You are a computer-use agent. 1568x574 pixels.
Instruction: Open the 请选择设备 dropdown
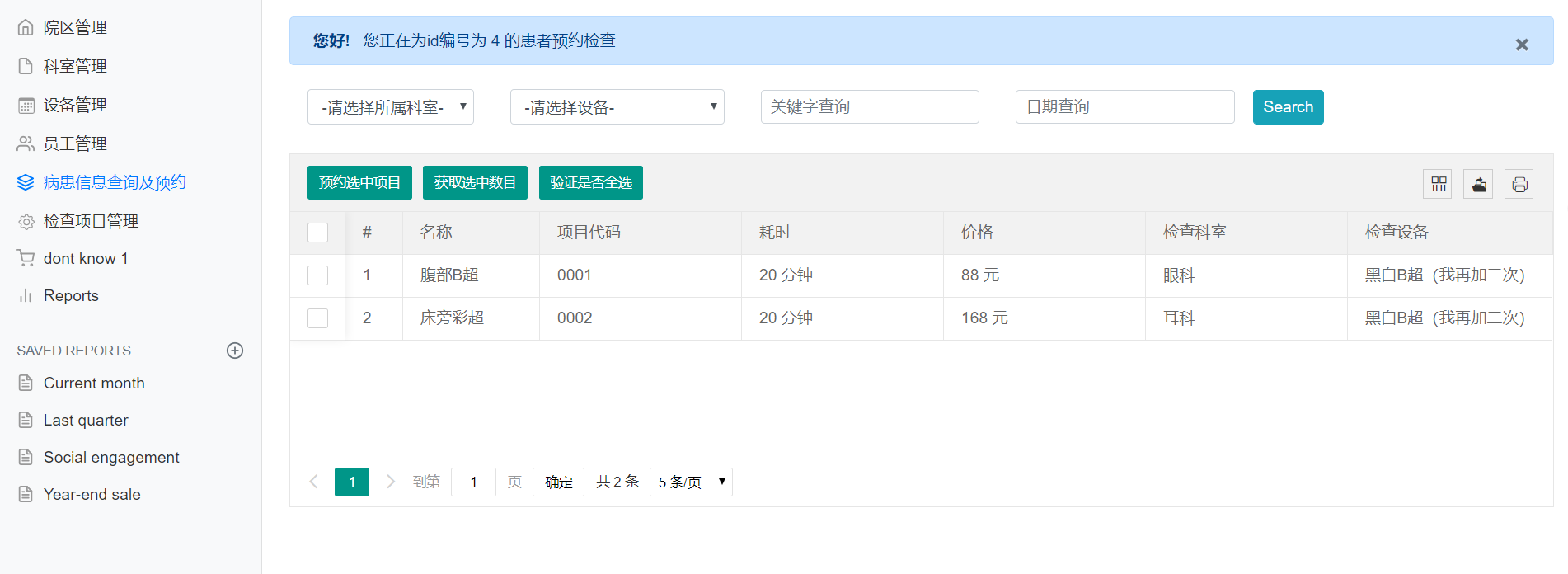click(617, 107)
